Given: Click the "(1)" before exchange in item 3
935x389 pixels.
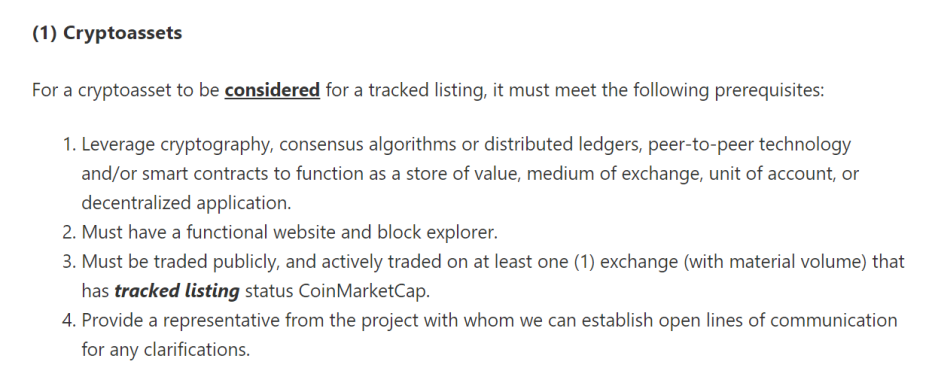Looking at the screenshot, I should point(584,262).
